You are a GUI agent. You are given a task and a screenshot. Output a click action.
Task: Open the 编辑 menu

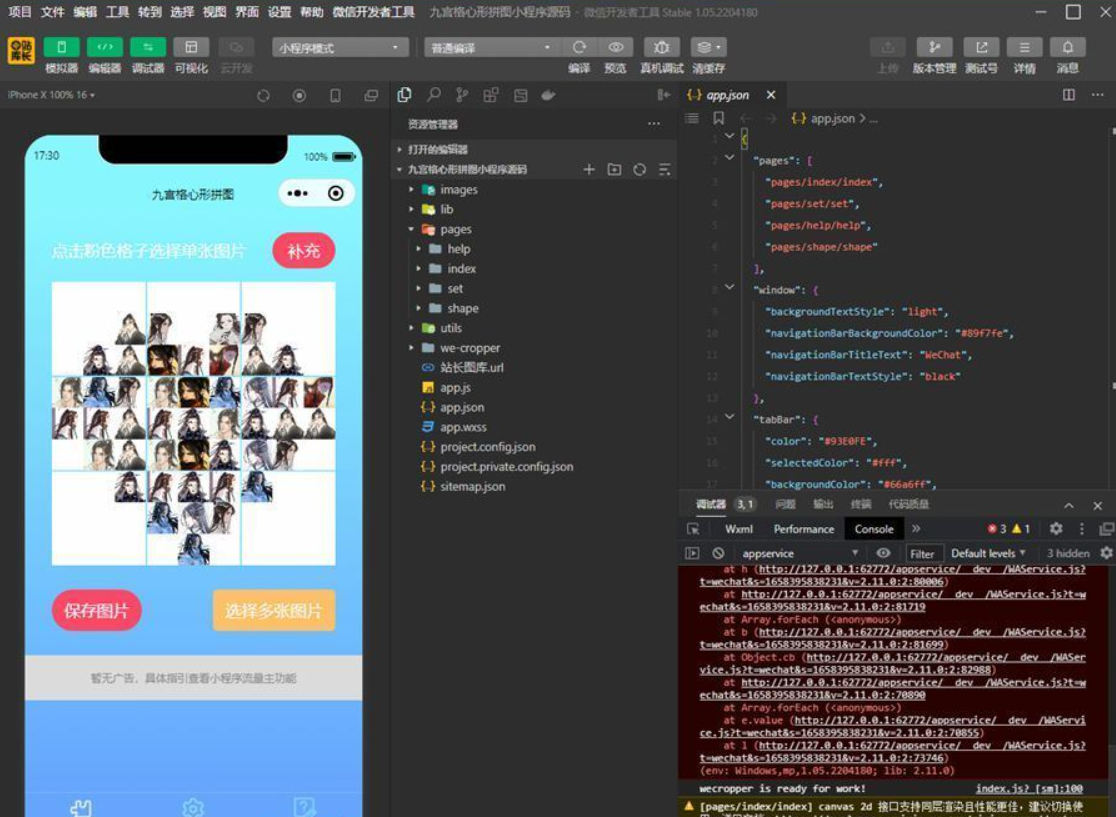85,12
